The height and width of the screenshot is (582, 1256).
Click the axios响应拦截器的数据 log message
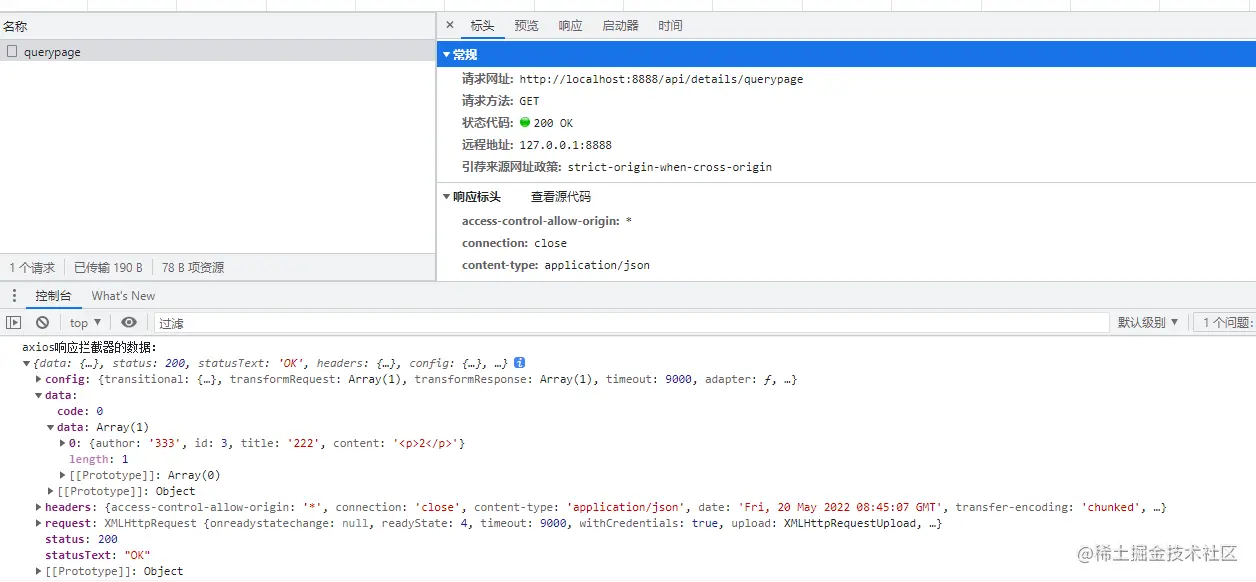click(89, 347)
